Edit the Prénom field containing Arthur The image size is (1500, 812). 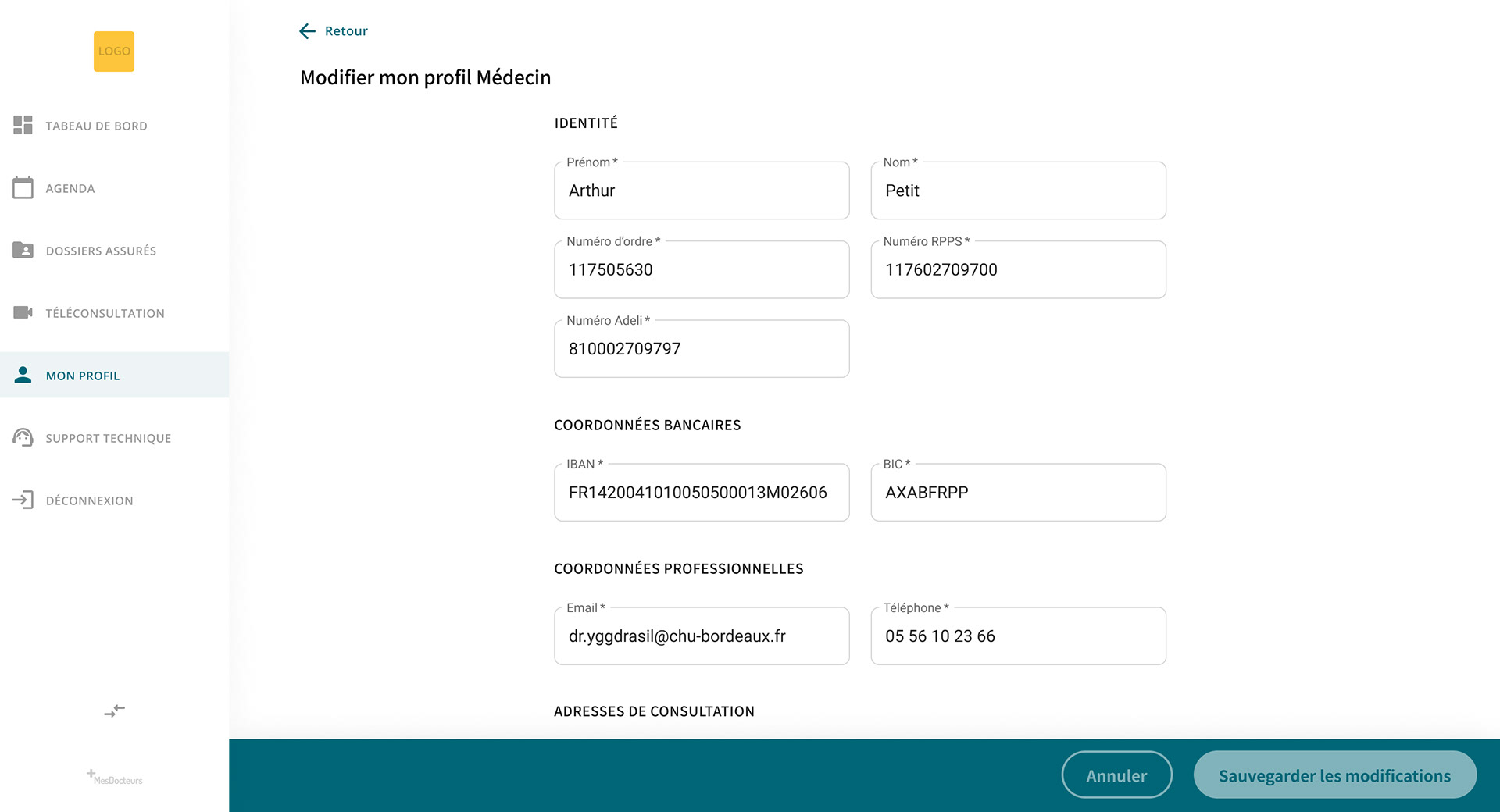pyautogui.click(x=702, y=191)
